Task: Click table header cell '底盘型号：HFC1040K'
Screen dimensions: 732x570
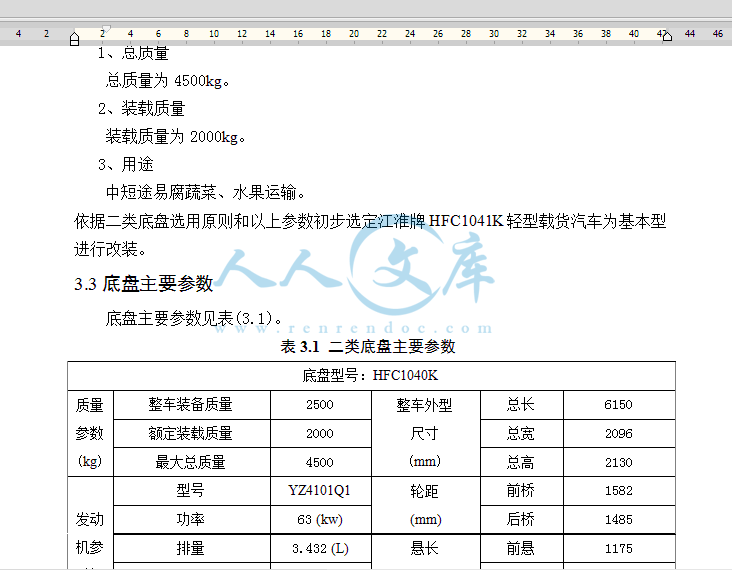Action: point(371,375)
